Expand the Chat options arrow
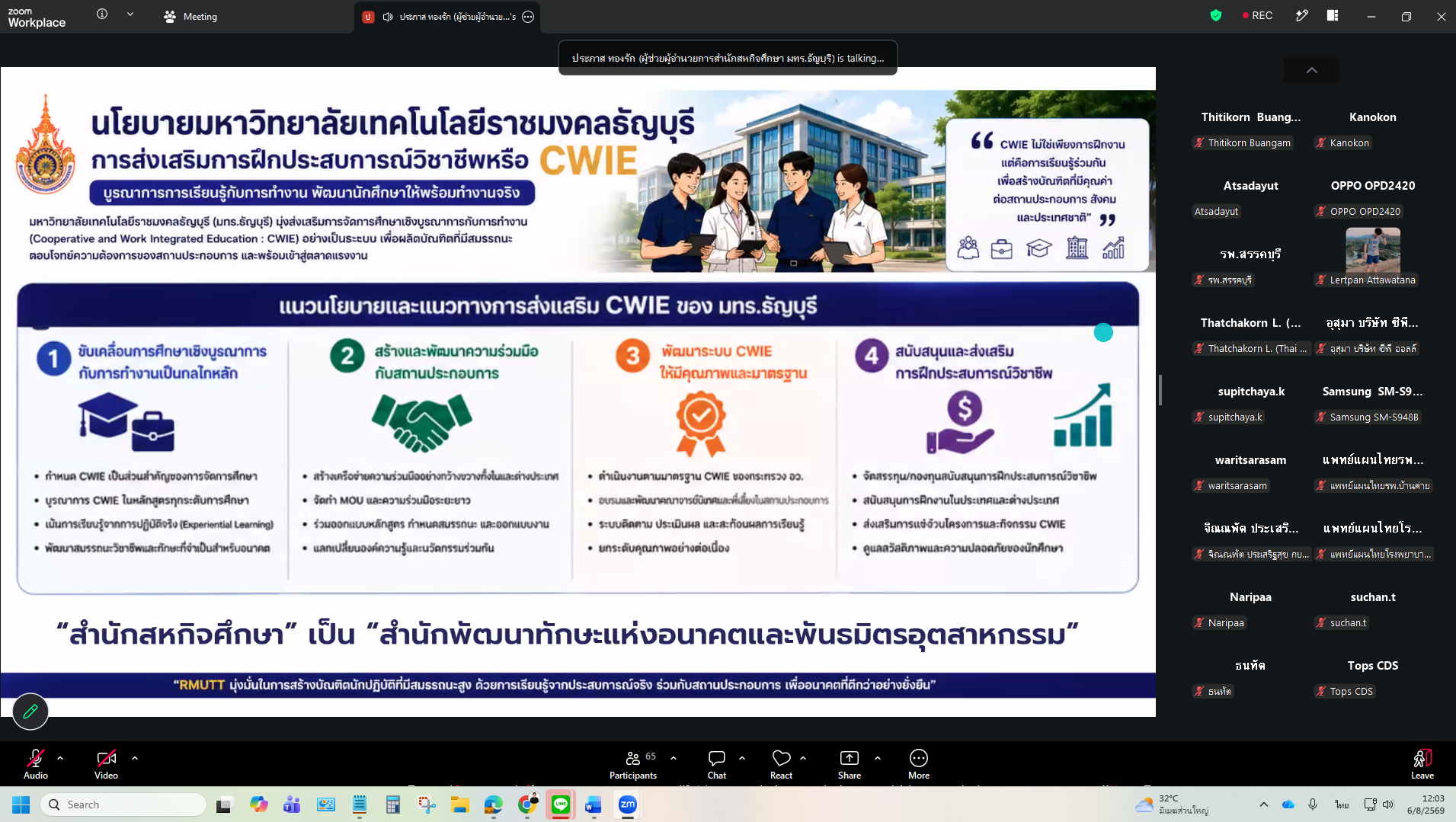1456x822 pixels. pos(742,758)
